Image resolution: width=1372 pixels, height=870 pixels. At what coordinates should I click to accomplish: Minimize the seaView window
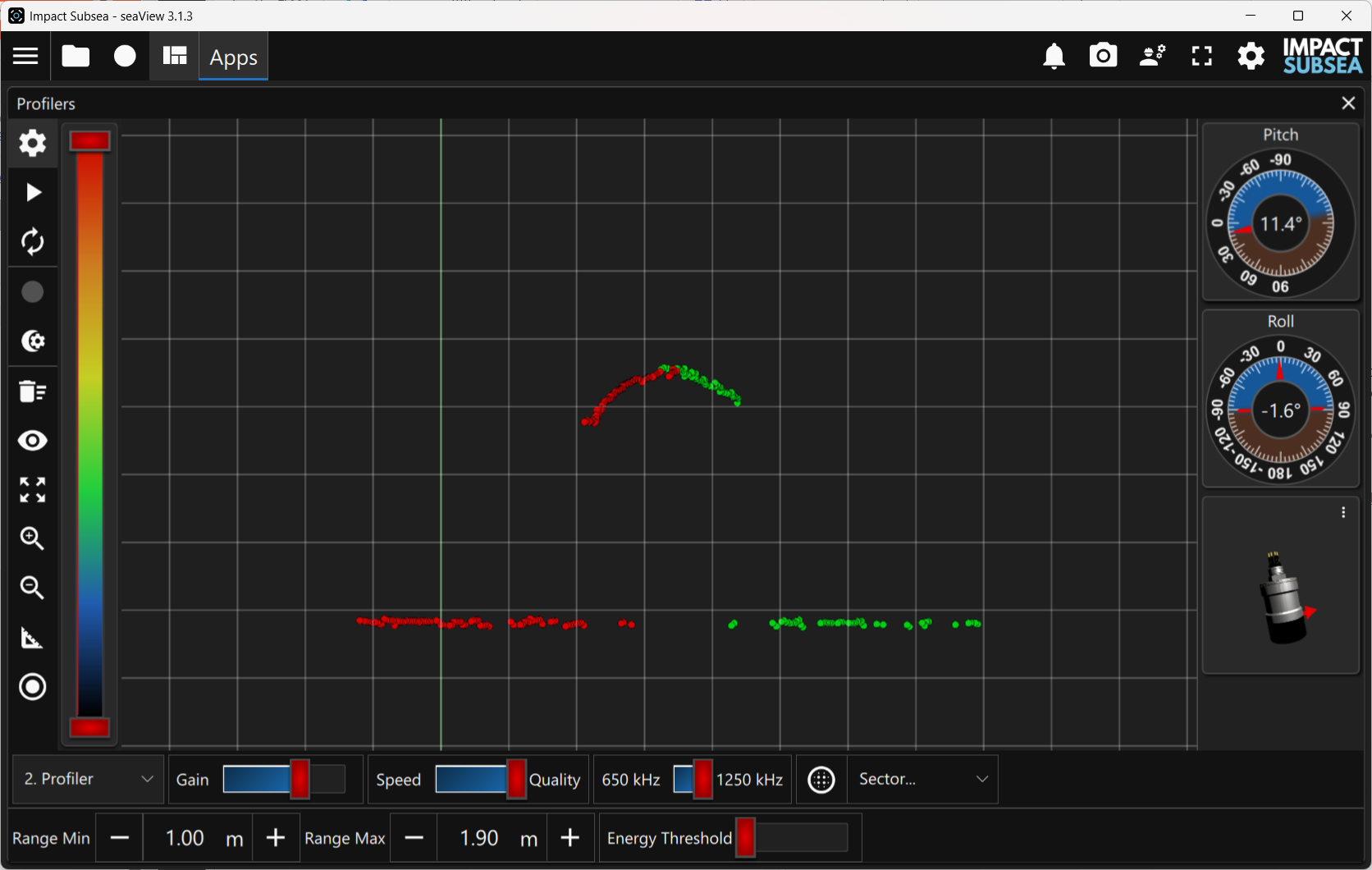(1251, 16)
